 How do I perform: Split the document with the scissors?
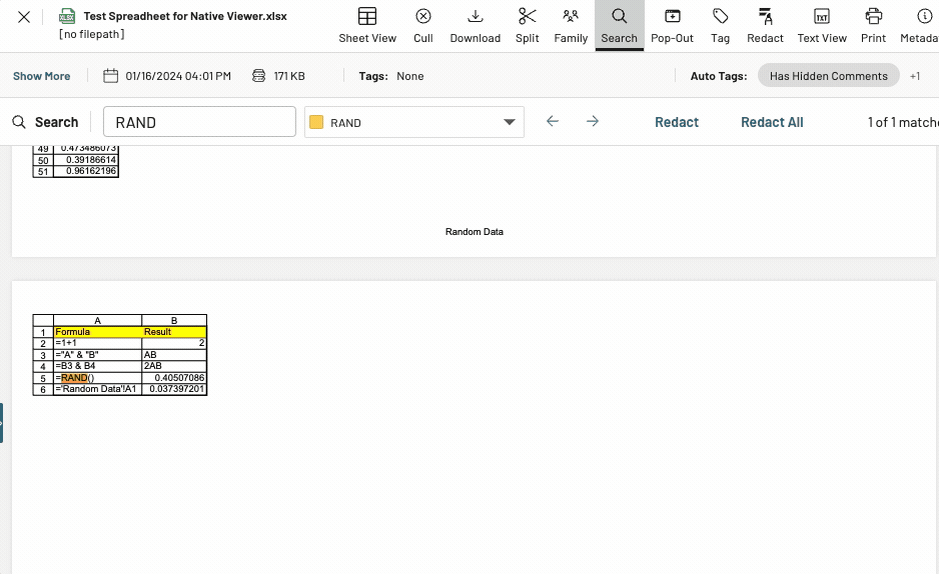(x=527, y=26)
